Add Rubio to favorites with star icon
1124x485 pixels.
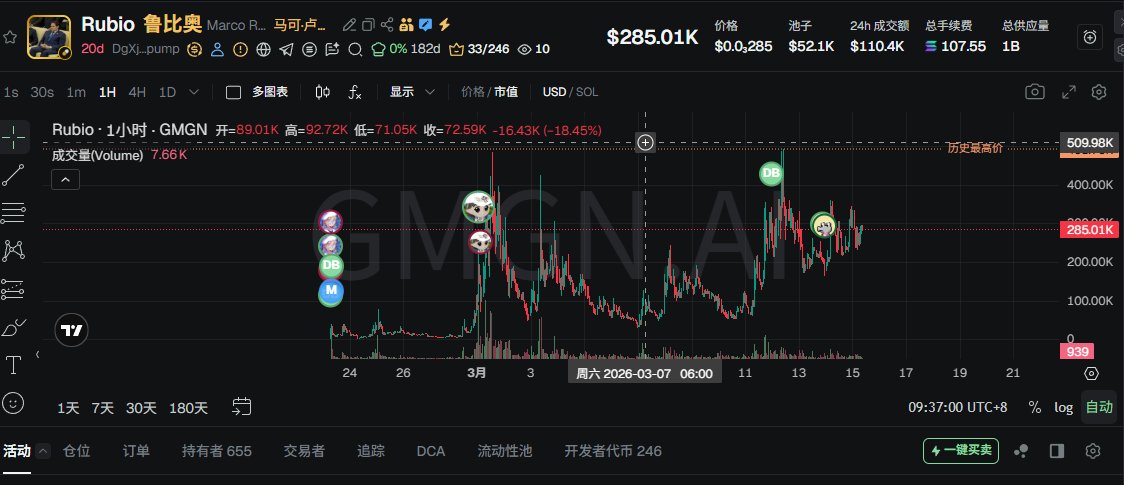pyautogui.click(x=9, y=37)
